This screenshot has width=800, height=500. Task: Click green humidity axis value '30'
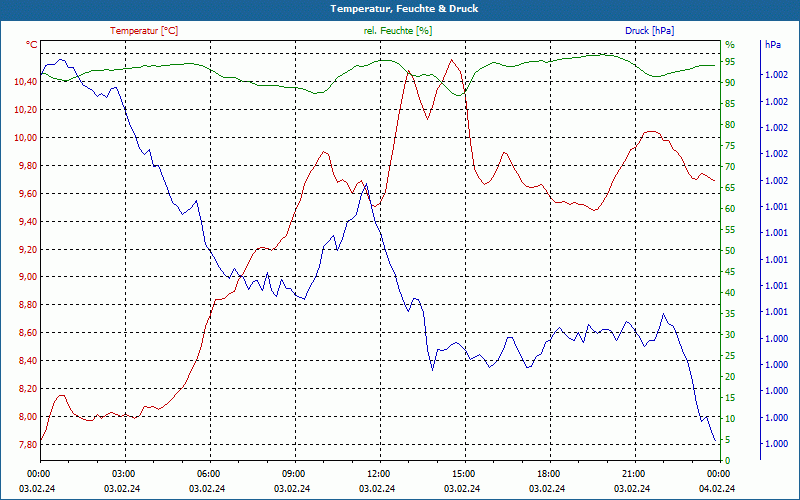tap(730, 335)
